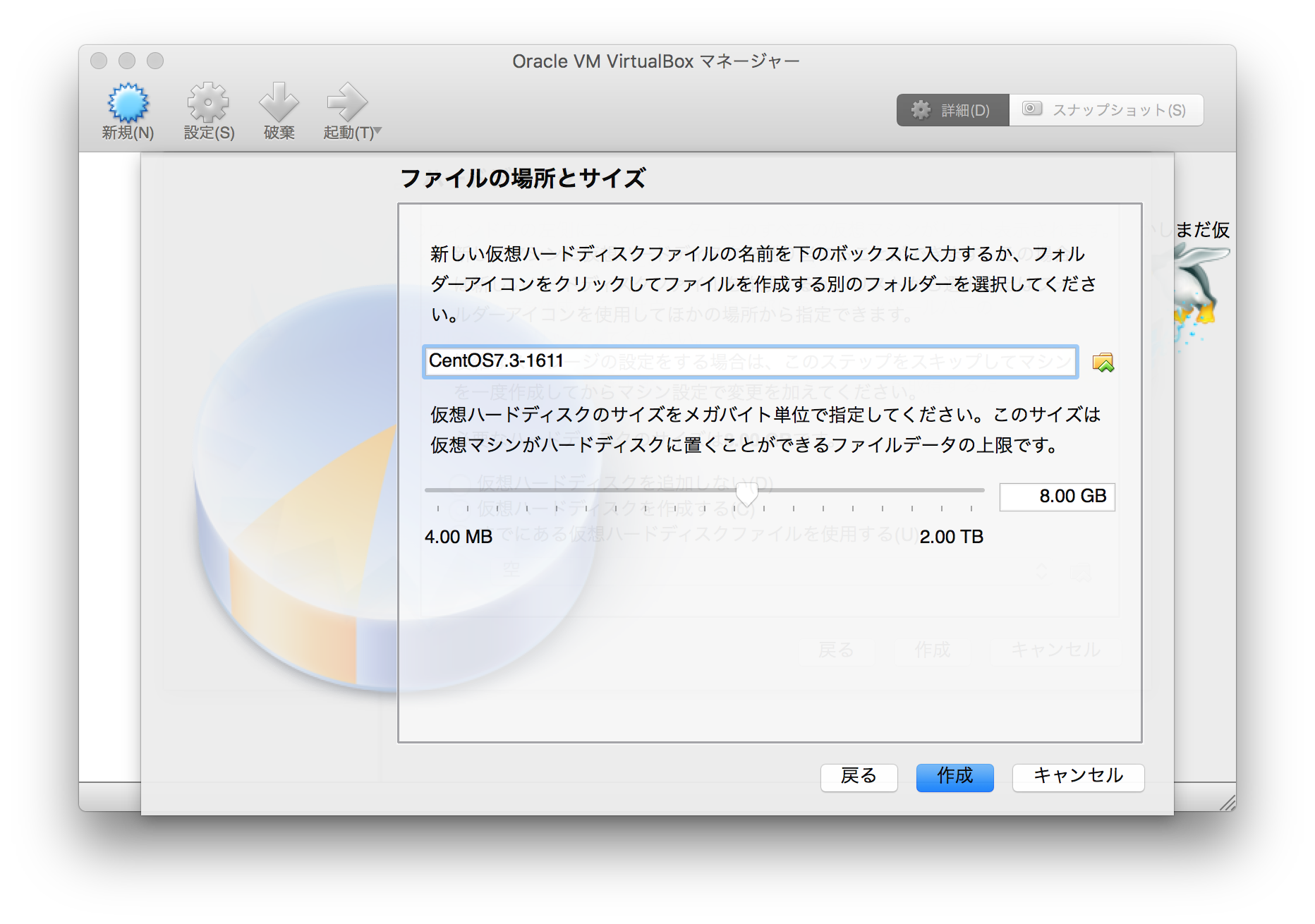
Task: Go back using the 戻る button
Action: tap(859, 777)
